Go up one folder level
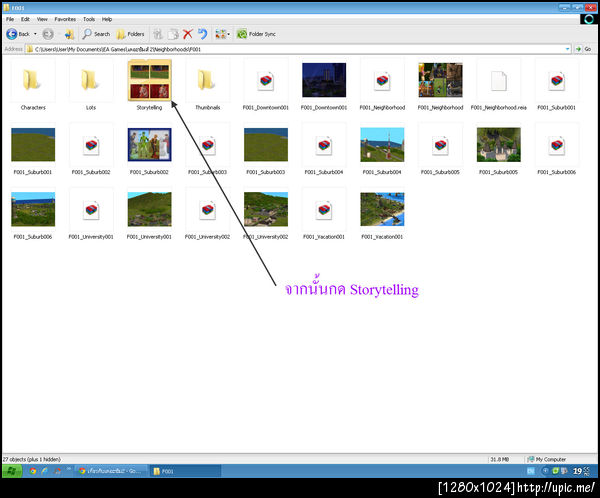The height and width of the screenshot is (498, 600). point(69,34)
